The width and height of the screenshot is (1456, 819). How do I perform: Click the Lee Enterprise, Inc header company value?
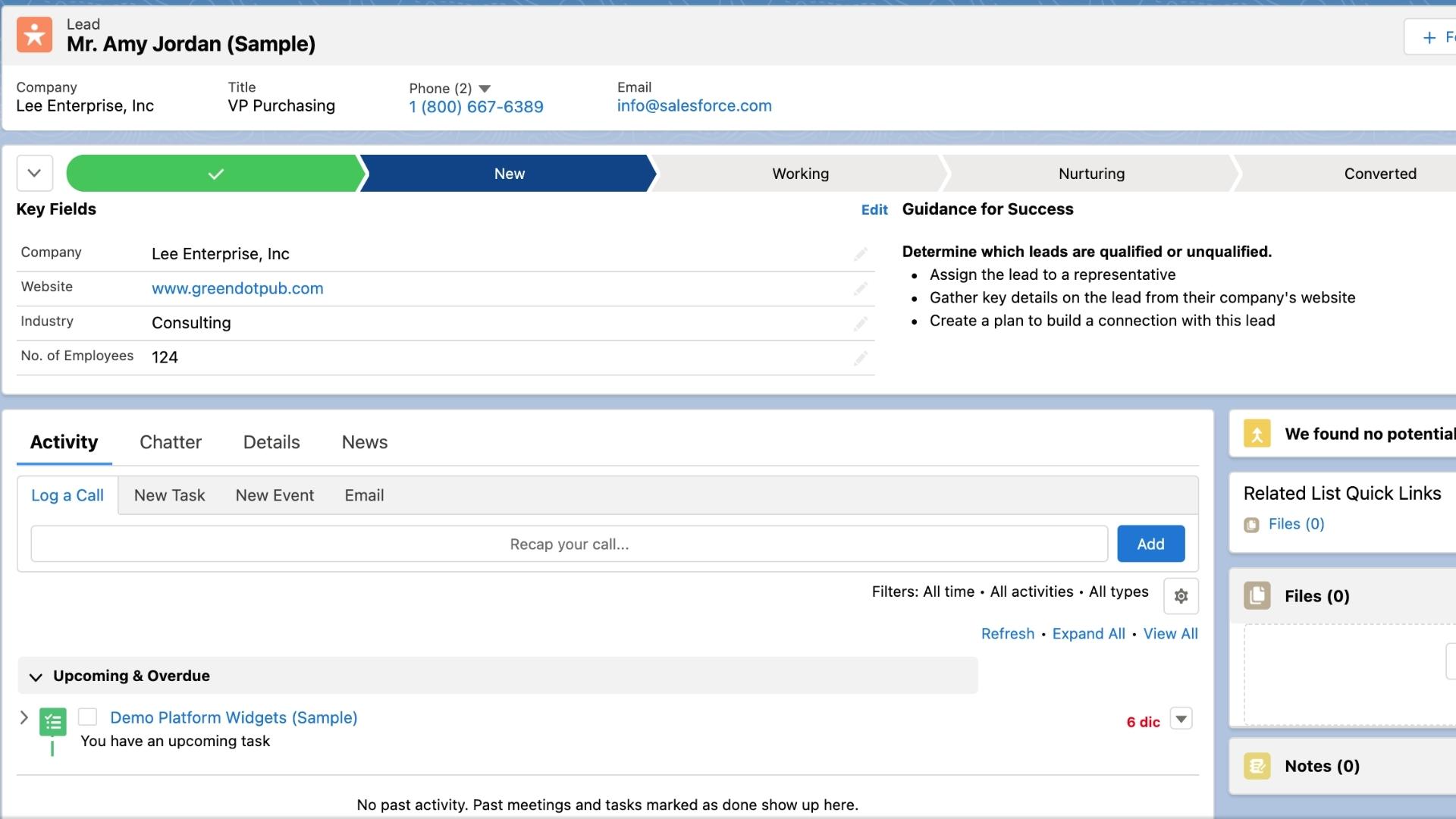tap(85, 106)
